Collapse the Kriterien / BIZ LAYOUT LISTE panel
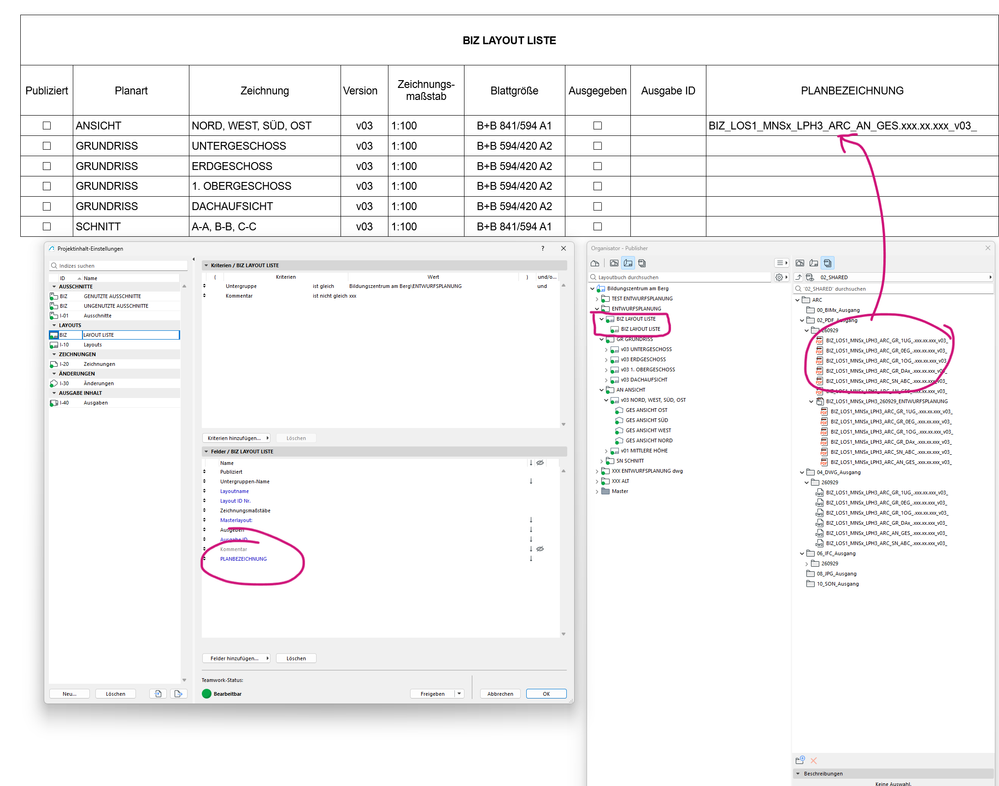Viewport: 999px width, 786px height. pos(206,265)
